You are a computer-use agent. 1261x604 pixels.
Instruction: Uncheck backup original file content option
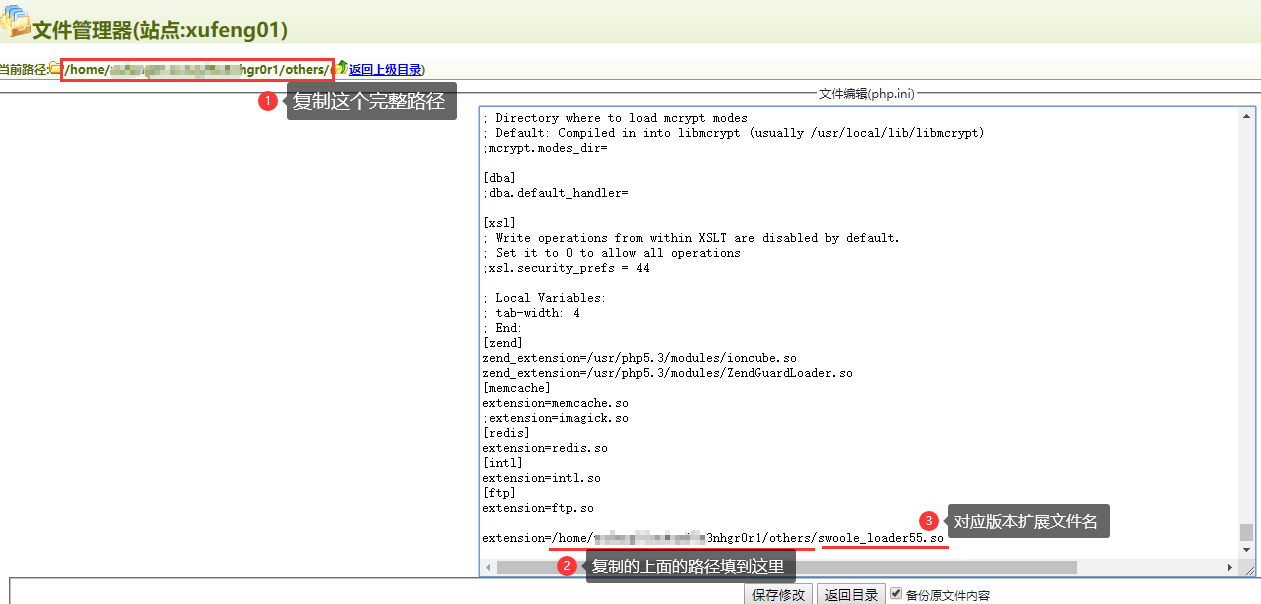[894, 593]
